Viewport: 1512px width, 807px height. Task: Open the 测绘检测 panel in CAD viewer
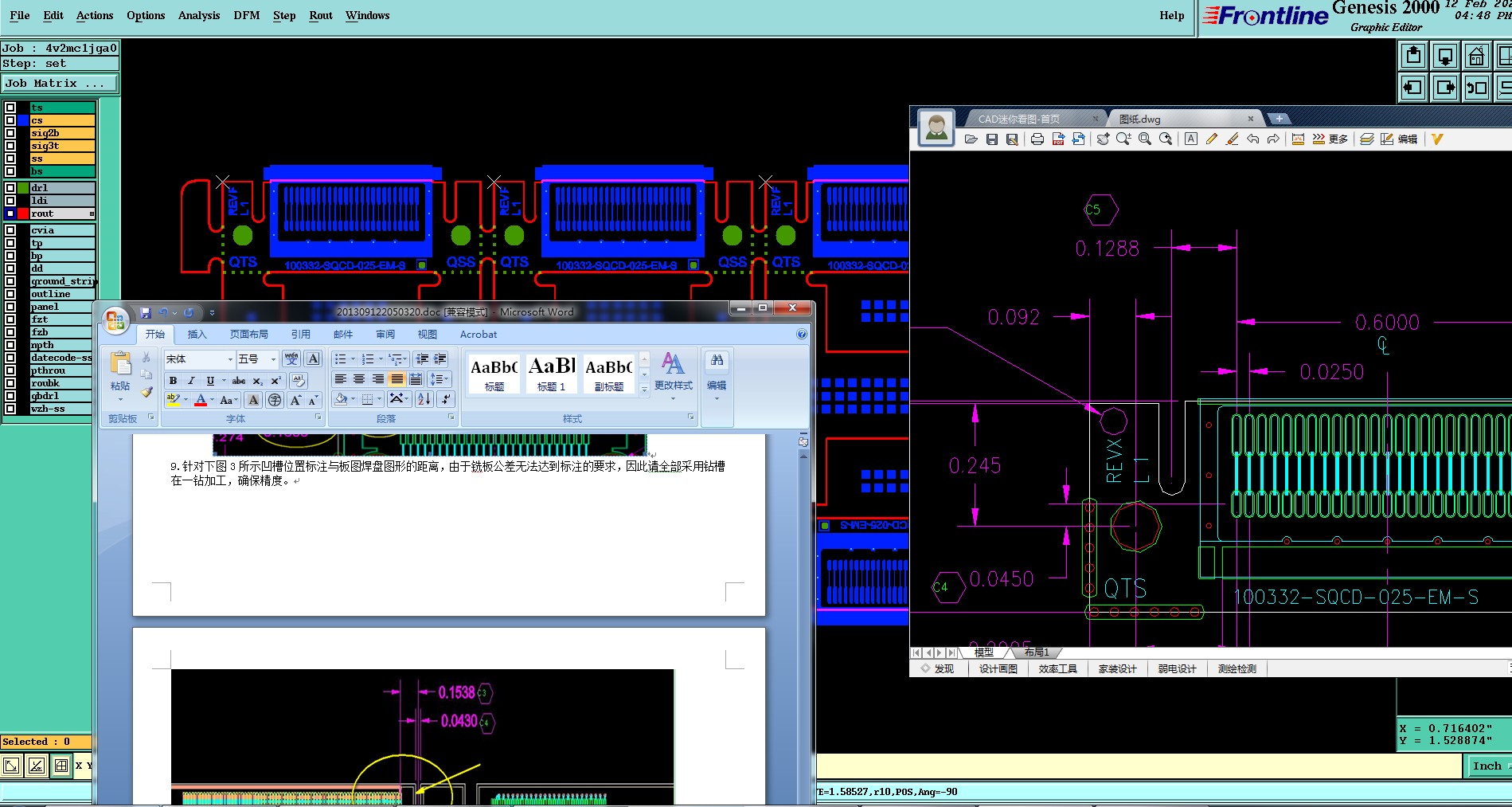pyautogui.click(x=1237, y=669)
